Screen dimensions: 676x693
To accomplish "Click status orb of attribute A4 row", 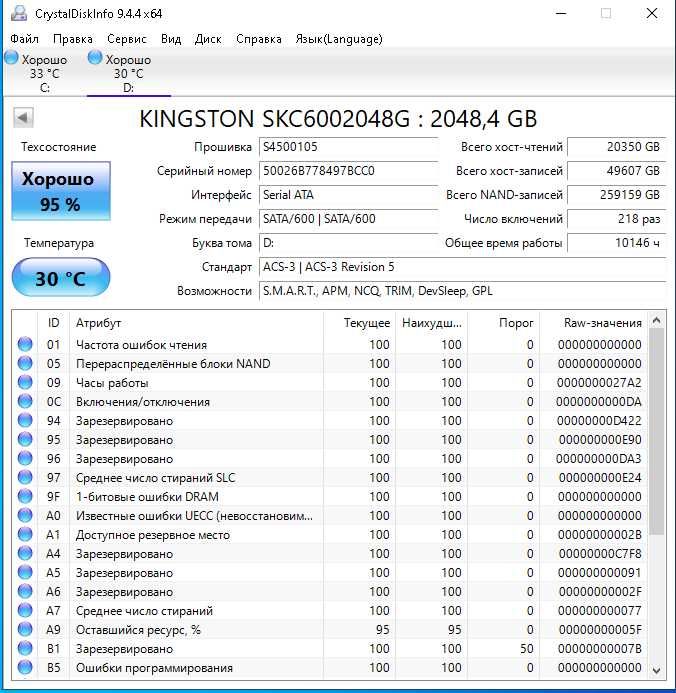I will click(x=25, y=553).
